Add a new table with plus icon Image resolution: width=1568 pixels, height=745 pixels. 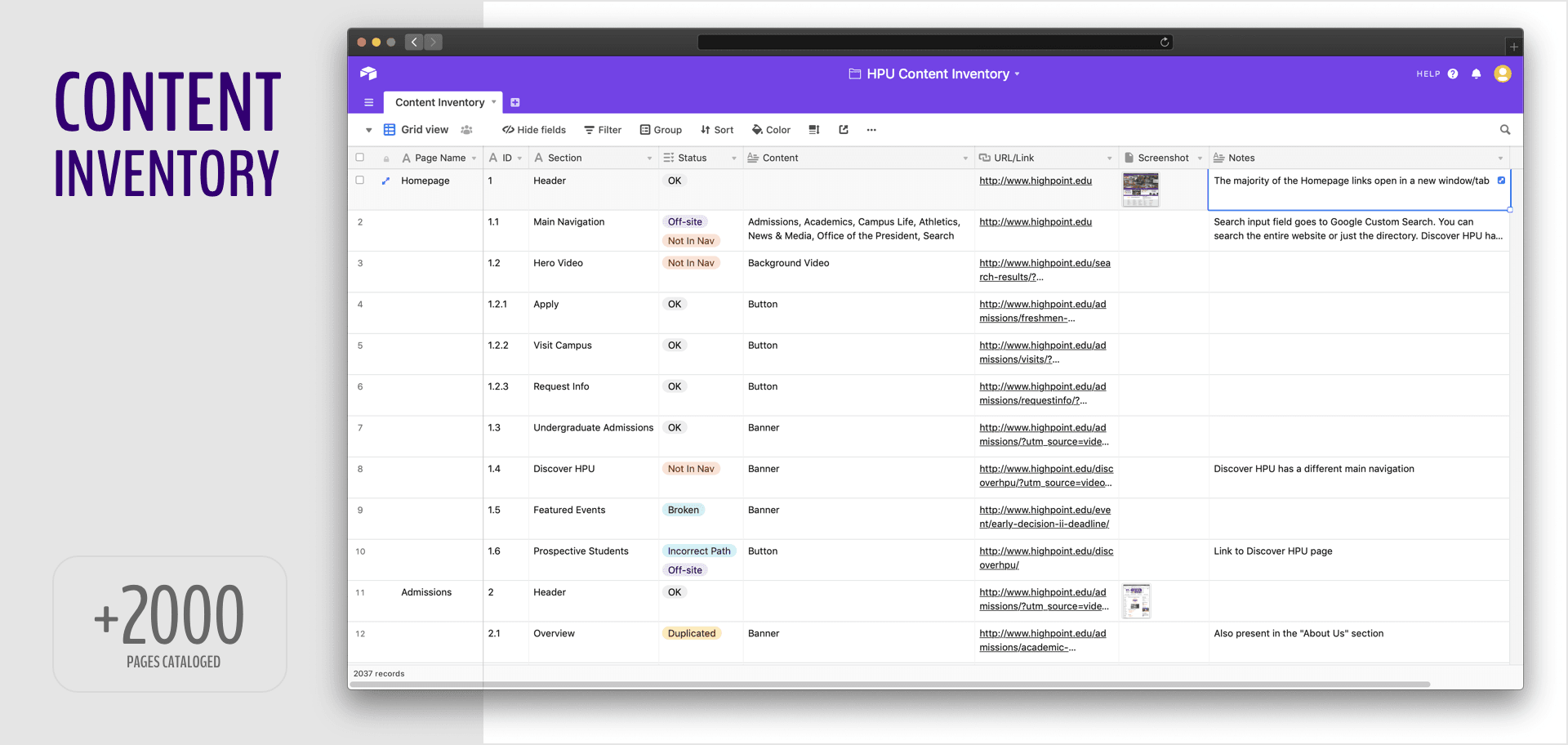tap(515, 102)
